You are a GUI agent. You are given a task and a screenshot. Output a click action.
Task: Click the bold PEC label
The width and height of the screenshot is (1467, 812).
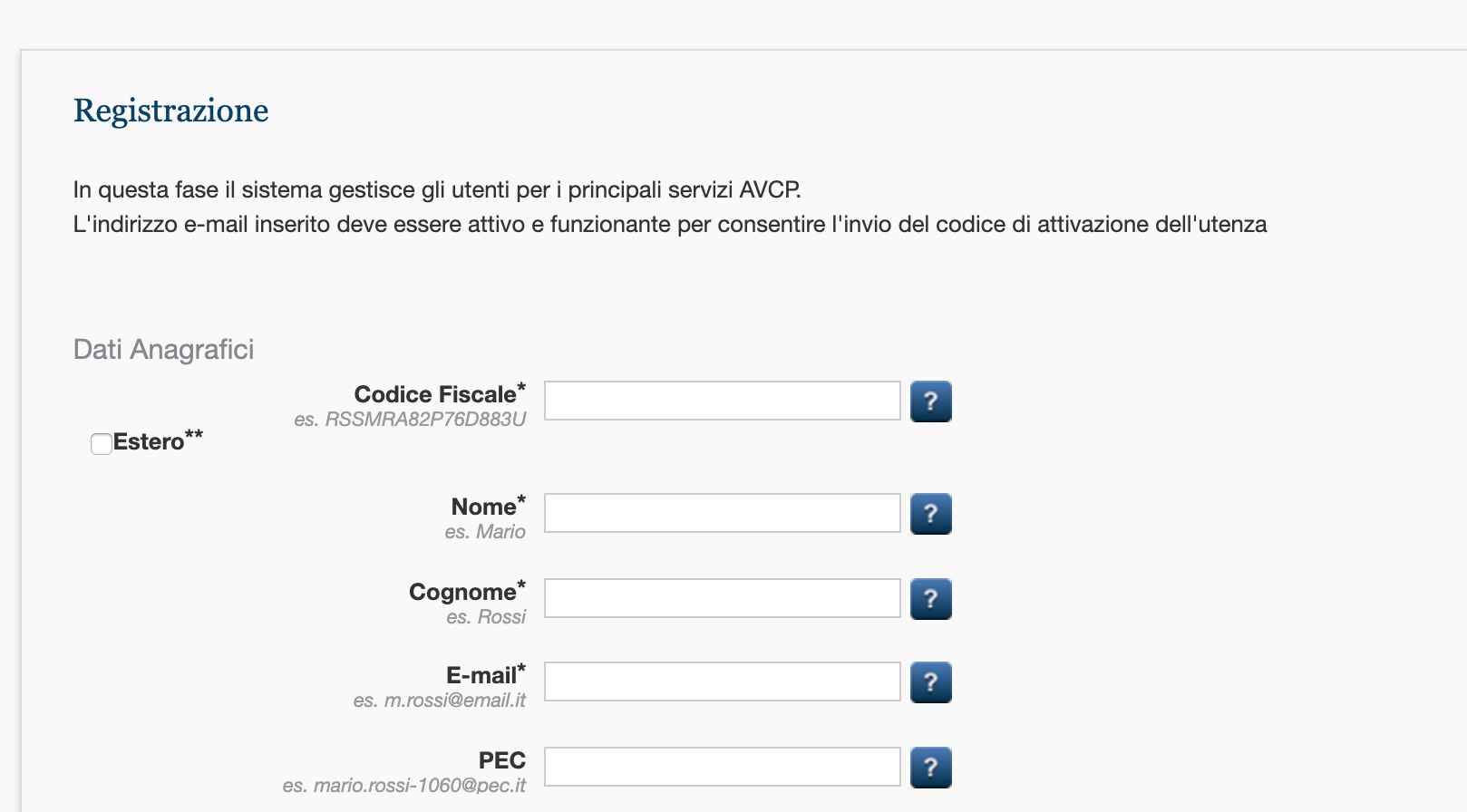pos(502,760)
